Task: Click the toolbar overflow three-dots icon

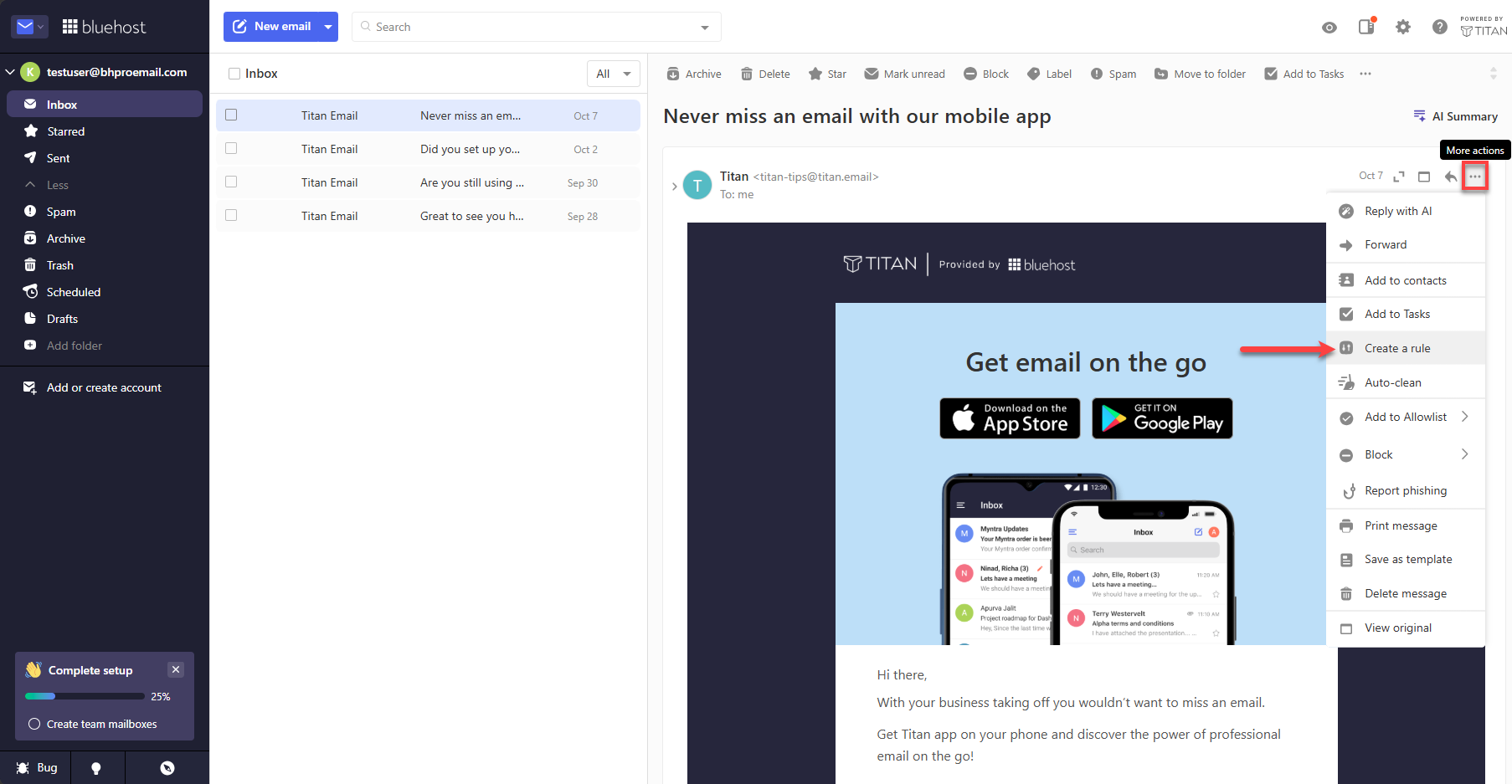Action: (1365, 74)
